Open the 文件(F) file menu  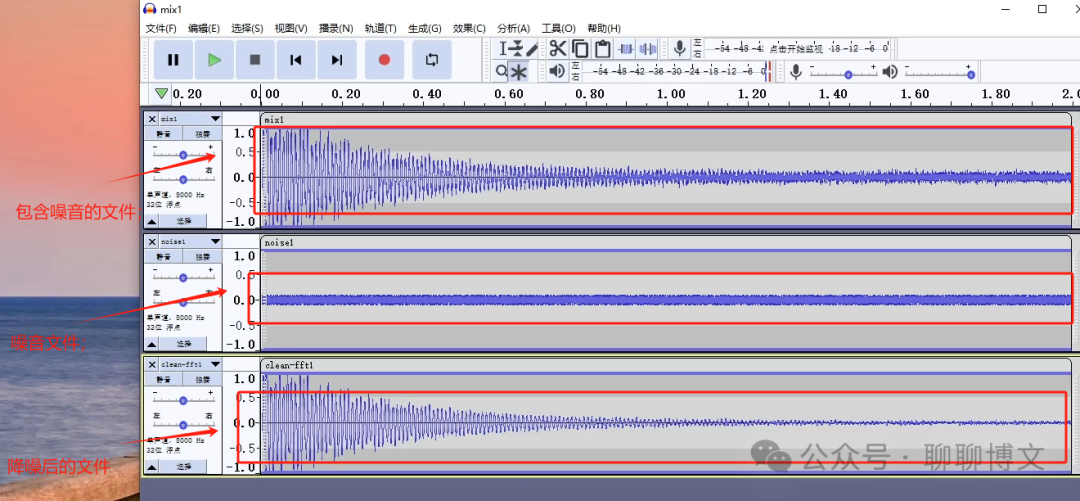(161, 28)
